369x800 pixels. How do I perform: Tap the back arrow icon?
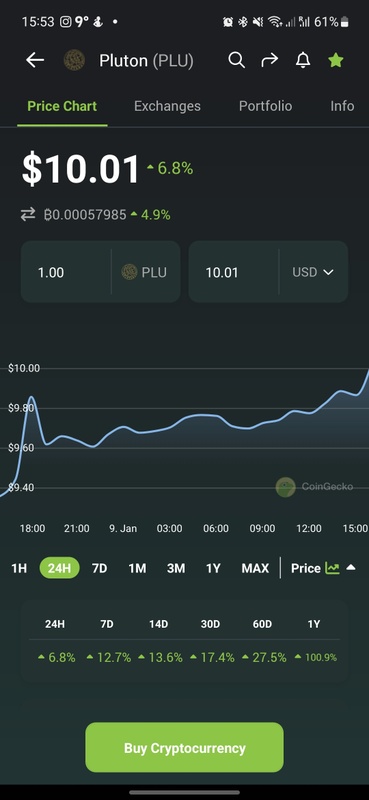35,60
